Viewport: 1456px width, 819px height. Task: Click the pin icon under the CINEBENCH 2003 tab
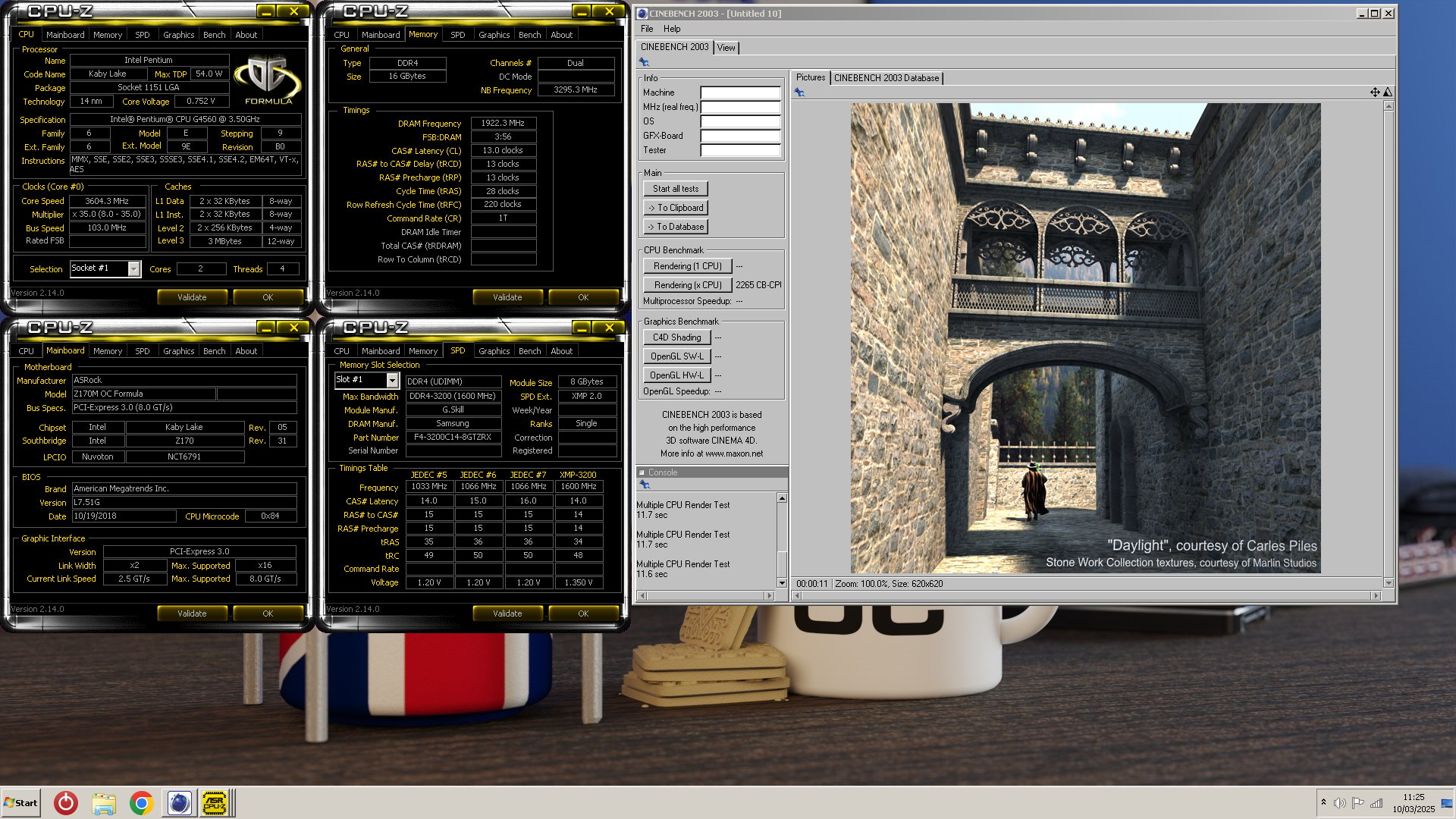pyautogui.click(x=644, y=62)
